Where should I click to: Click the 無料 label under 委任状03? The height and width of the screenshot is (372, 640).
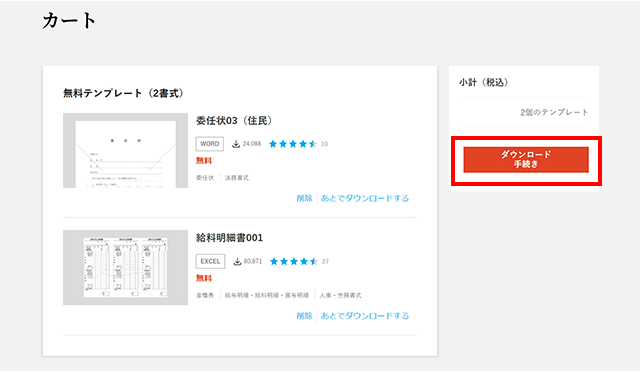coord(204,160)
